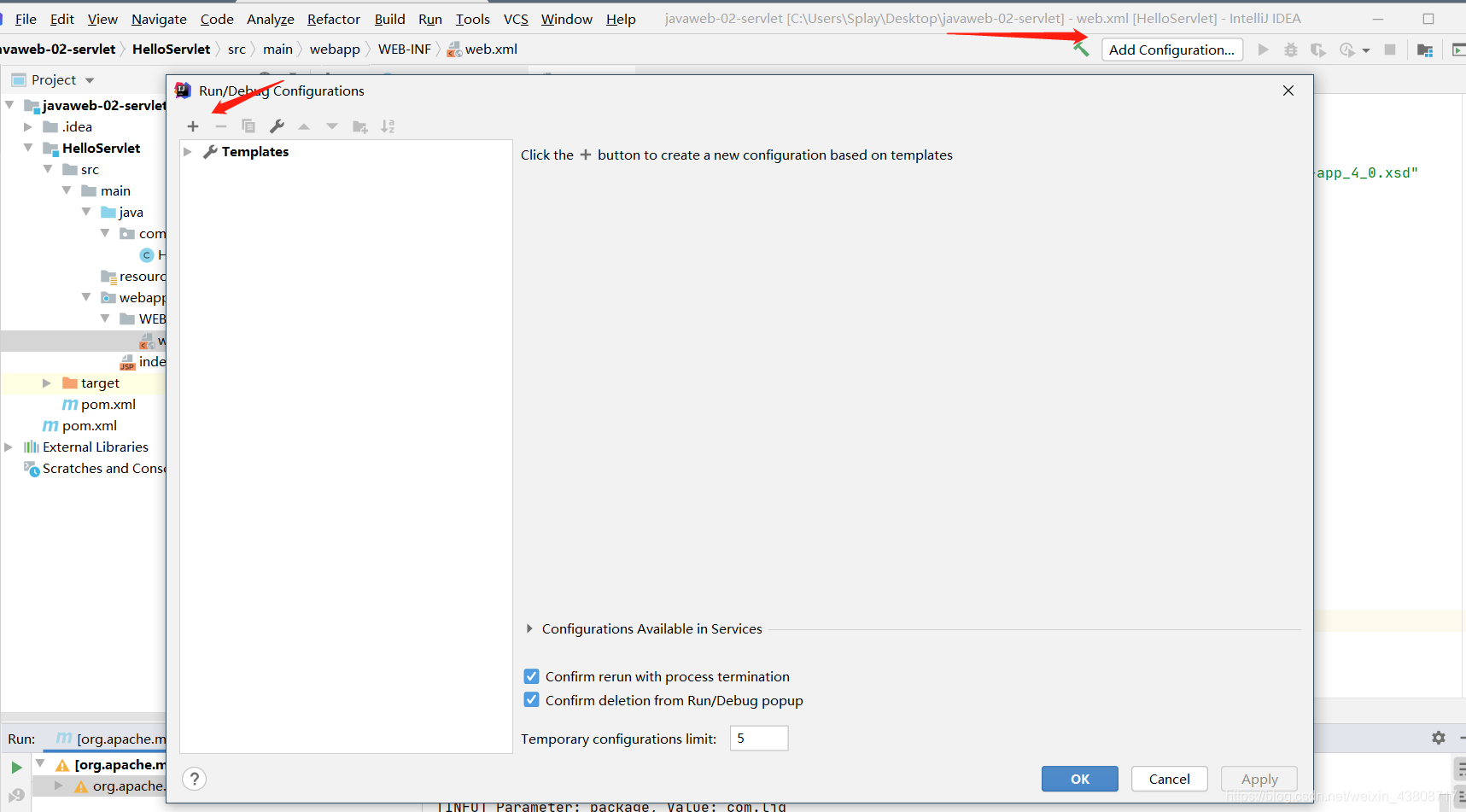Viewport: 1466px width, 812px height.
Task: Expand Configurations Available in Services
Action: (529, 628)
